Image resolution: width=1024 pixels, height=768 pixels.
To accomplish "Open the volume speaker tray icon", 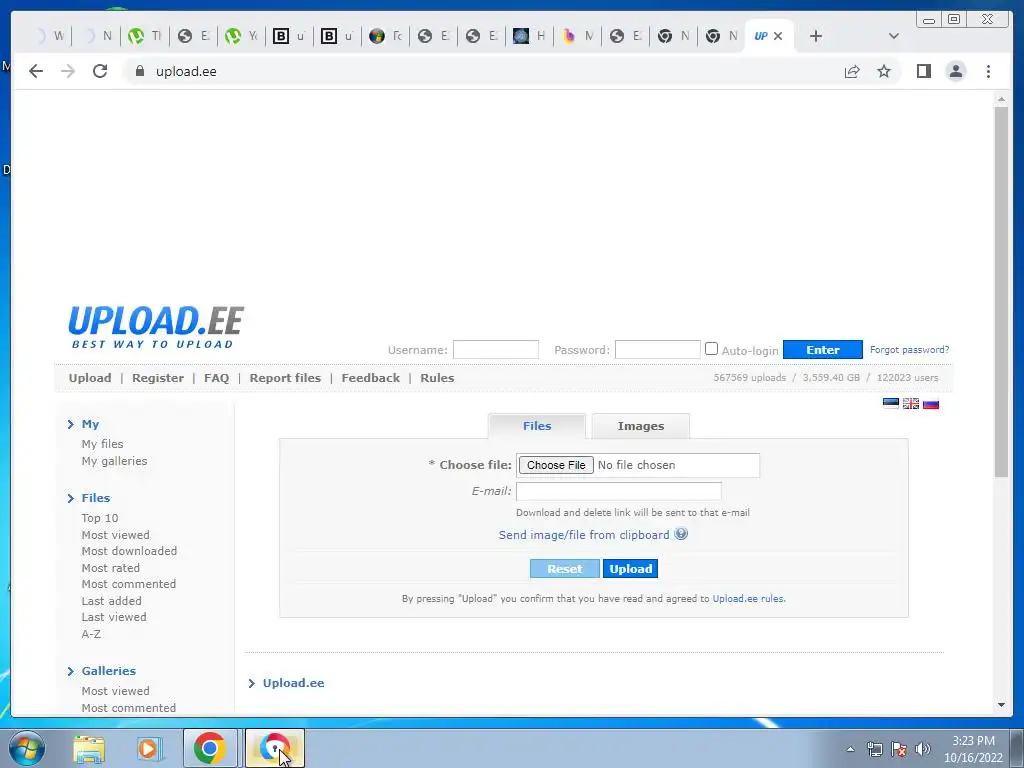I will tap(922, 749).
